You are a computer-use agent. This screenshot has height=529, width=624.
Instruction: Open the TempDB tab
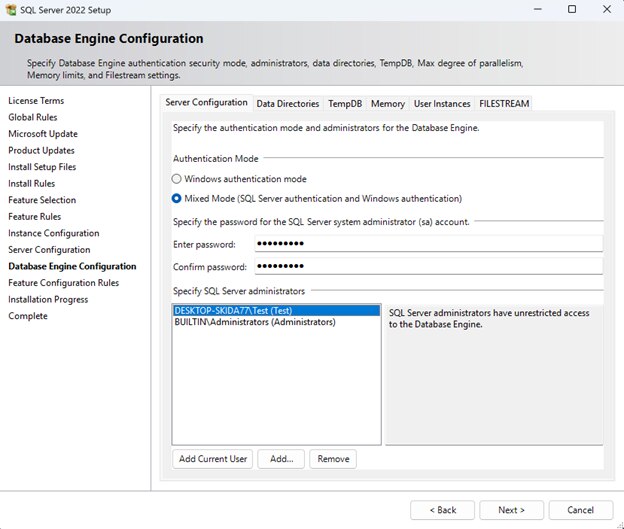(345, 104)
